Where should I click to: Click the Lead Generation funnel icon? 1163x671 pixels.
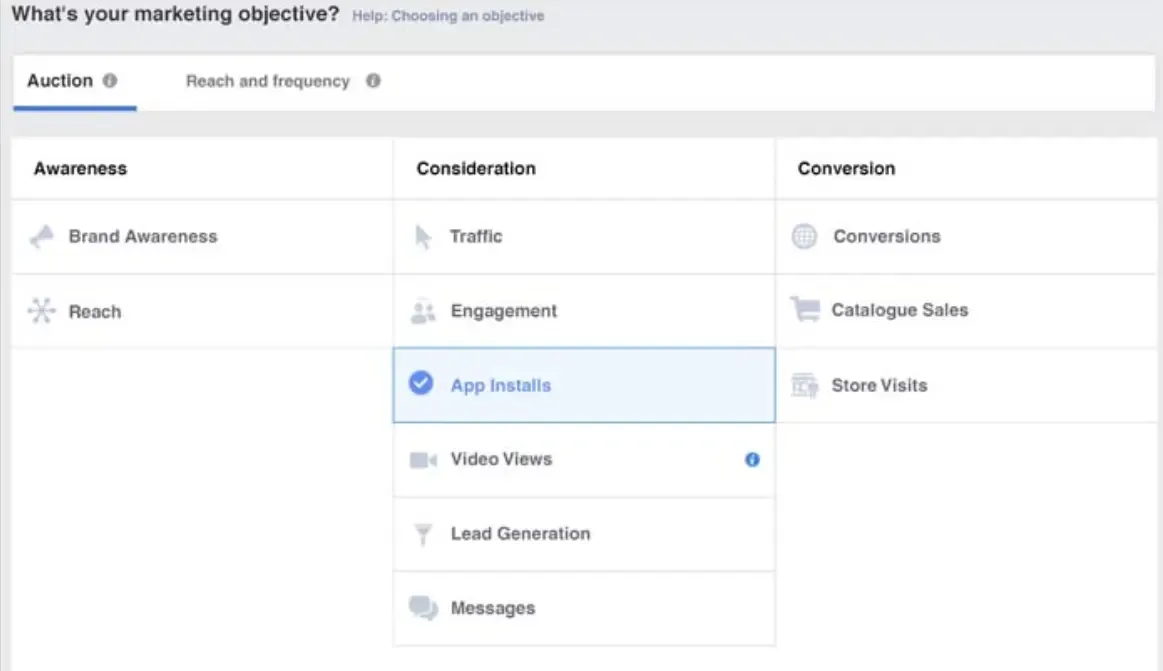[422, 534]
